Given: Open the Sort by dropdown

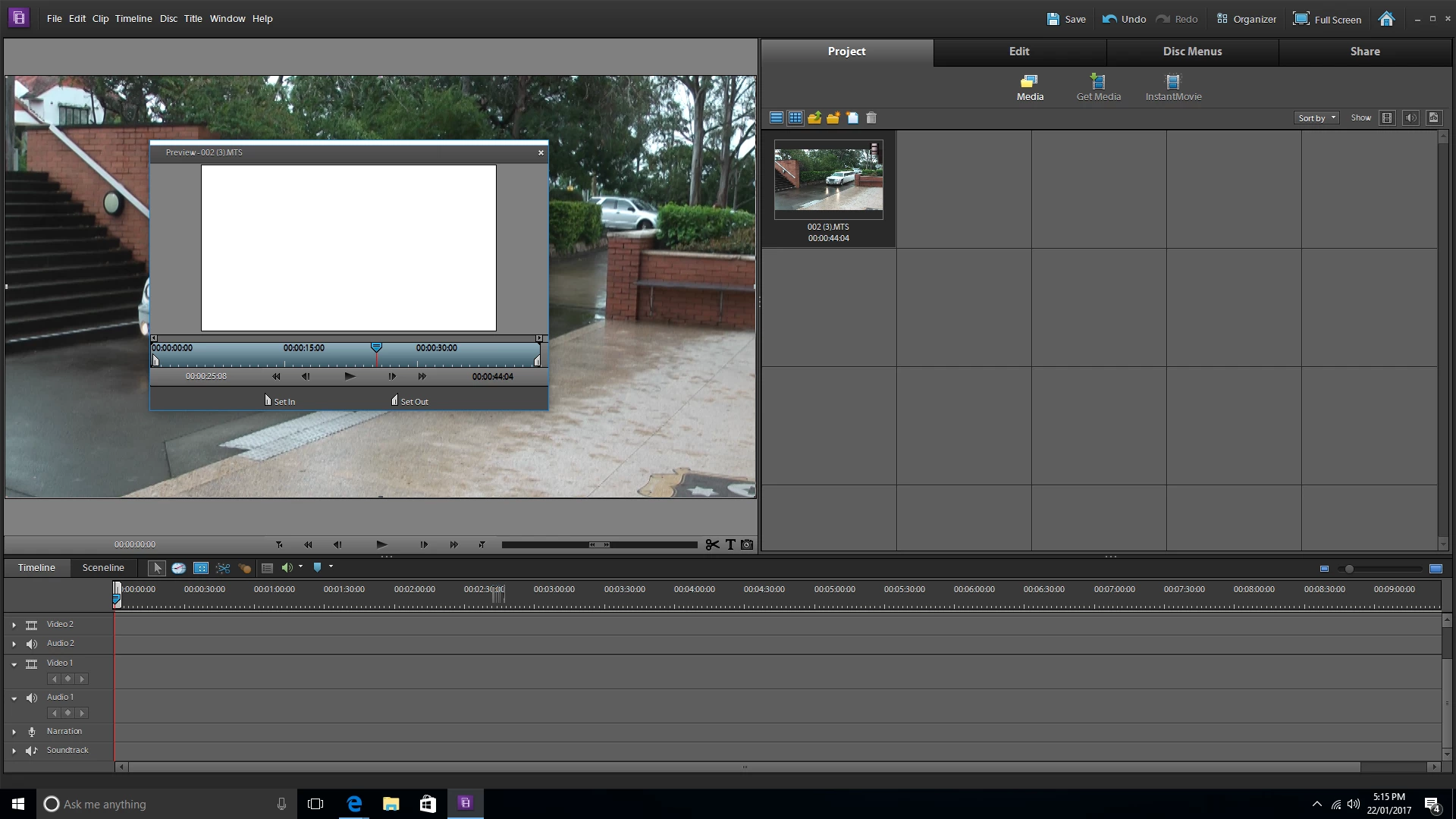Looking at the screenshot, I should click(x=1316, y=118).
